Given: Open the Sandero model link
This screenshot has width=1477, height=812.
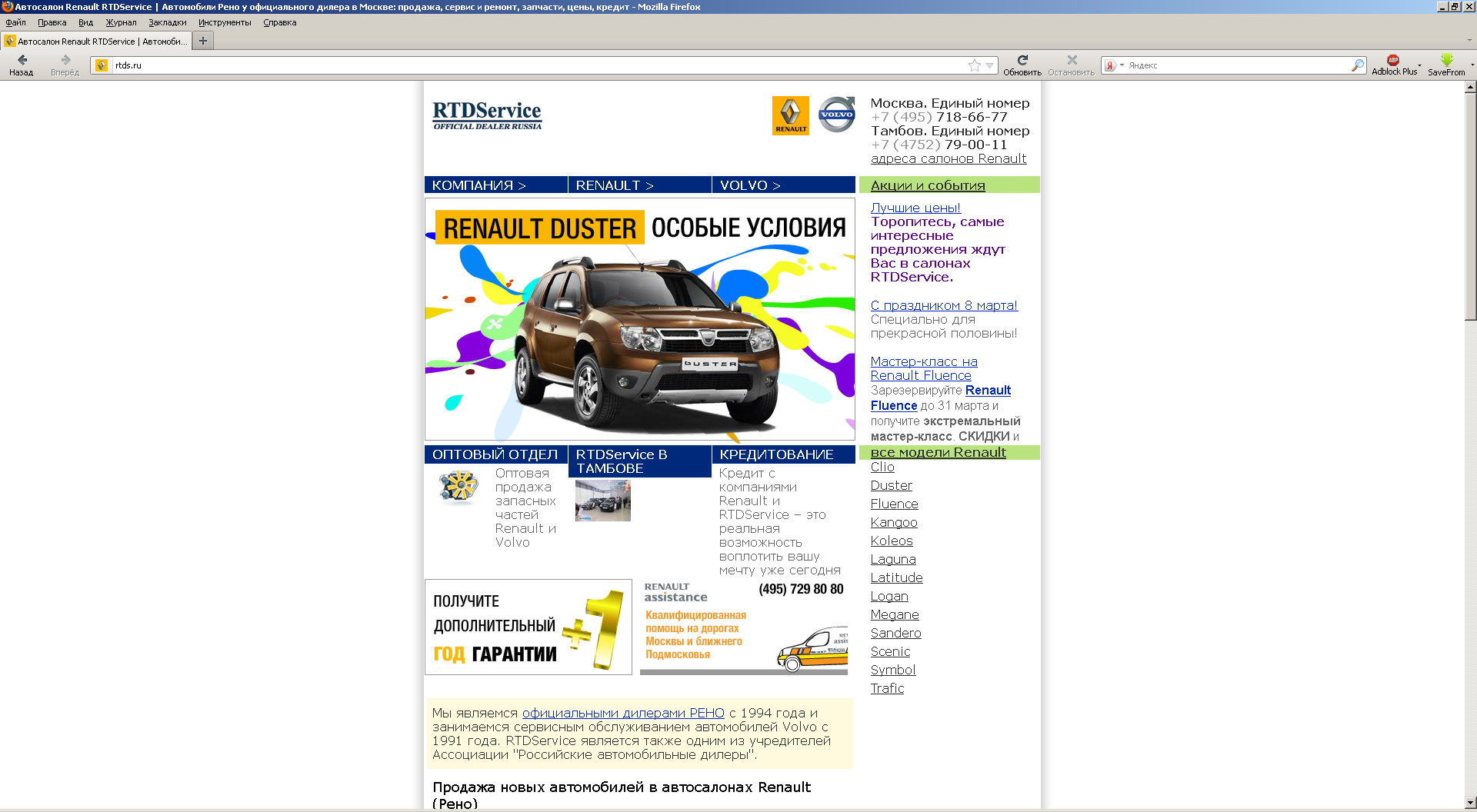Looking at the screenshot, I should (895, 633).
